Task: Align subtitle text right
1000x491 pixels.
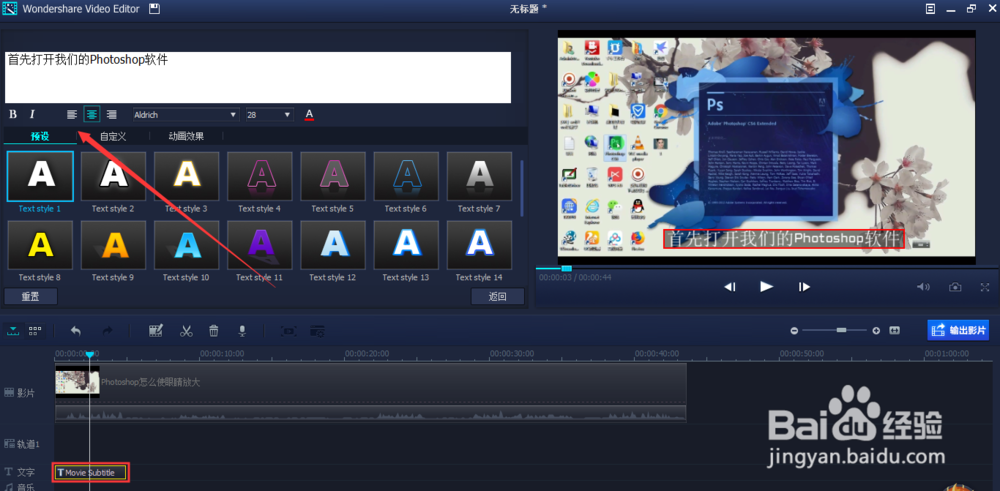Action: pyautogui.click(x=112, y=115)
